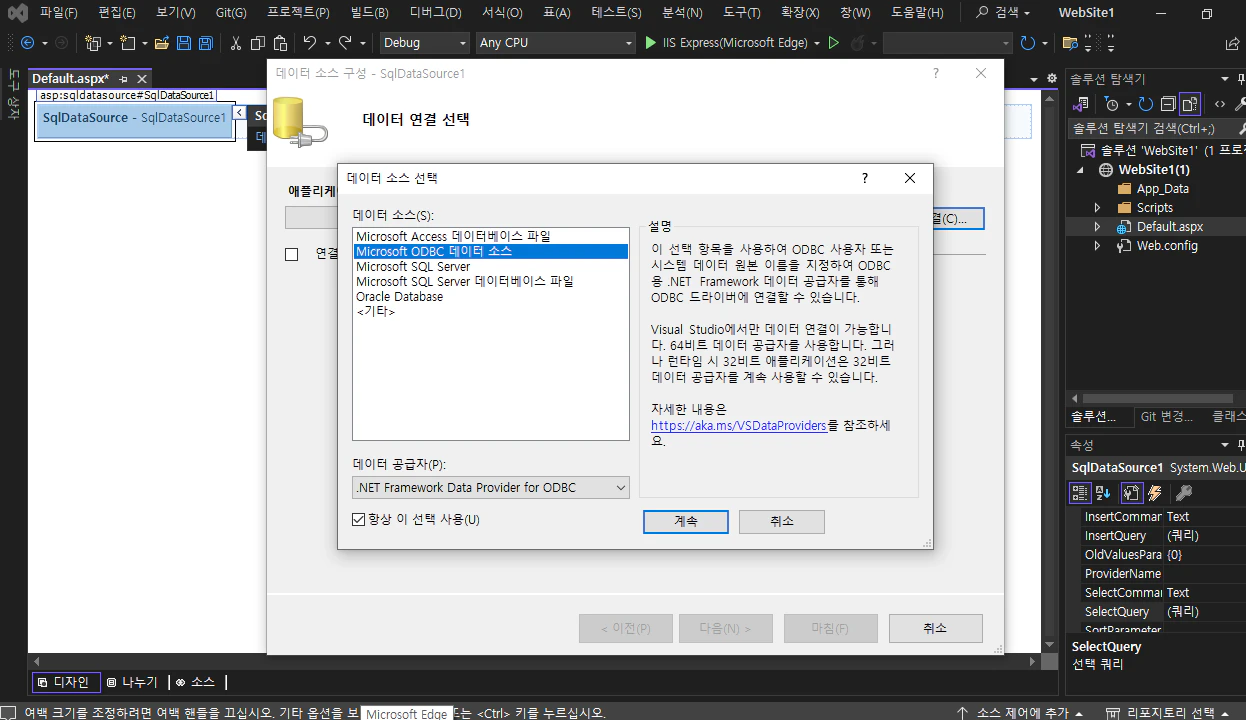Click the Collapse All icon in Solution Explorer
1246x720 pixels.
coord(1167,104)
